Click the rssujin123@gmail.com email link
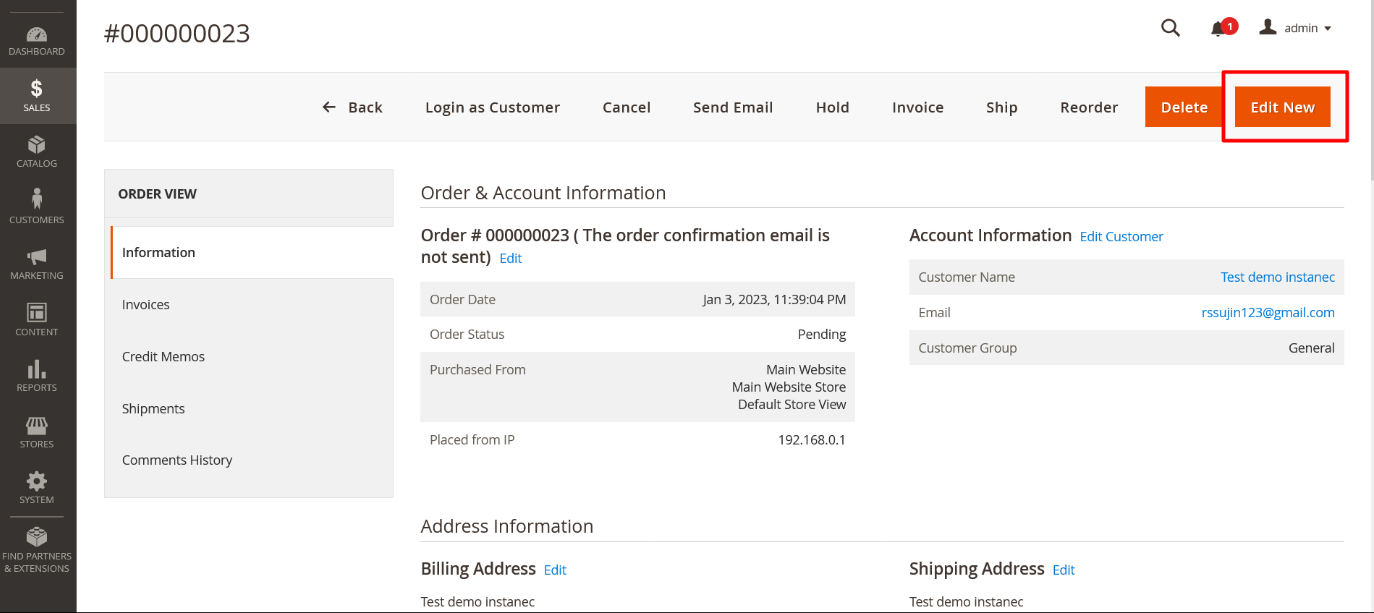This screenshot has height=613, width=1374. click(x=1267, y=313)
